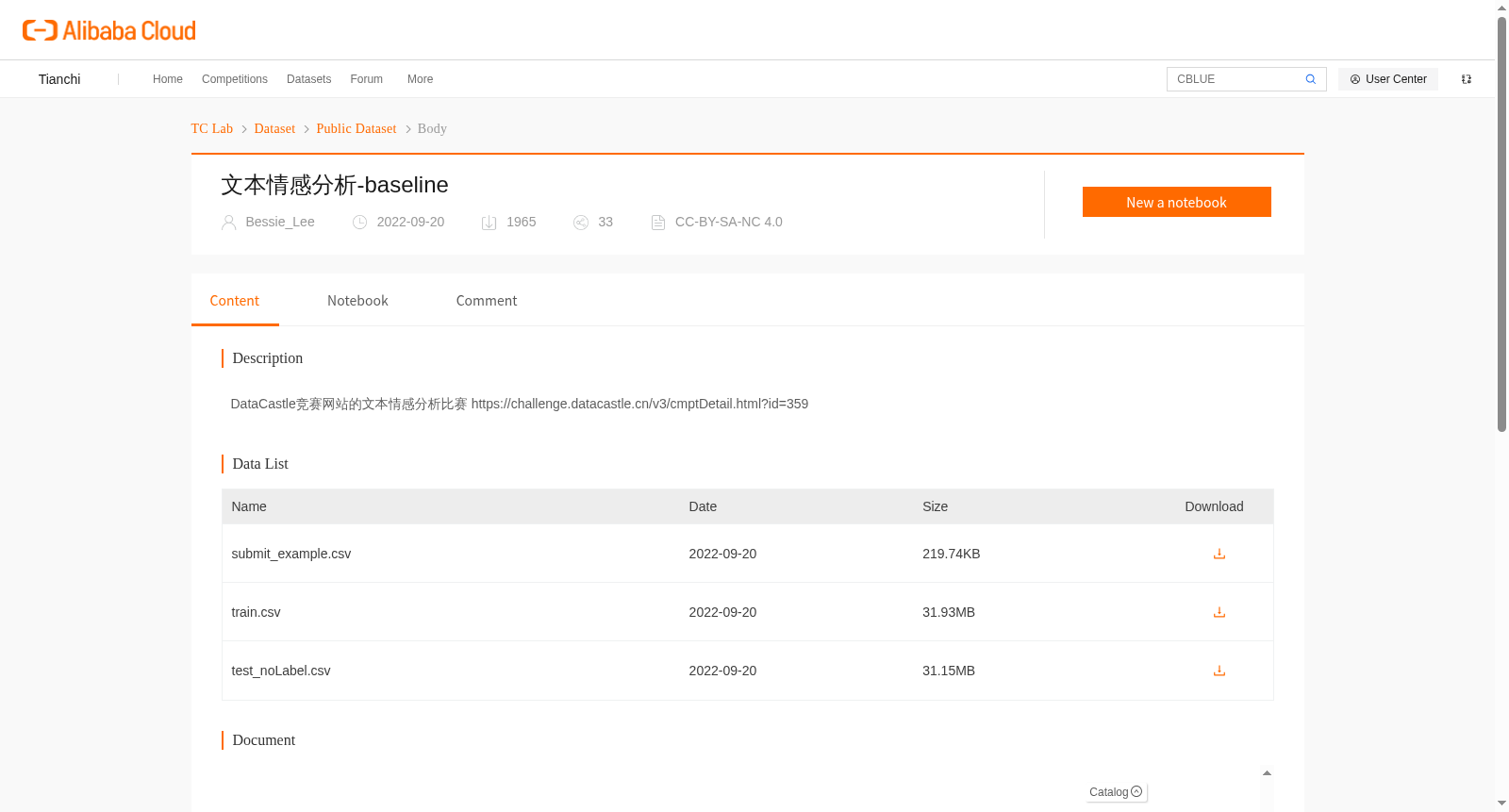Go to Public Dataset breadcrumb link
1509x812 pixels.
(357, 128)
